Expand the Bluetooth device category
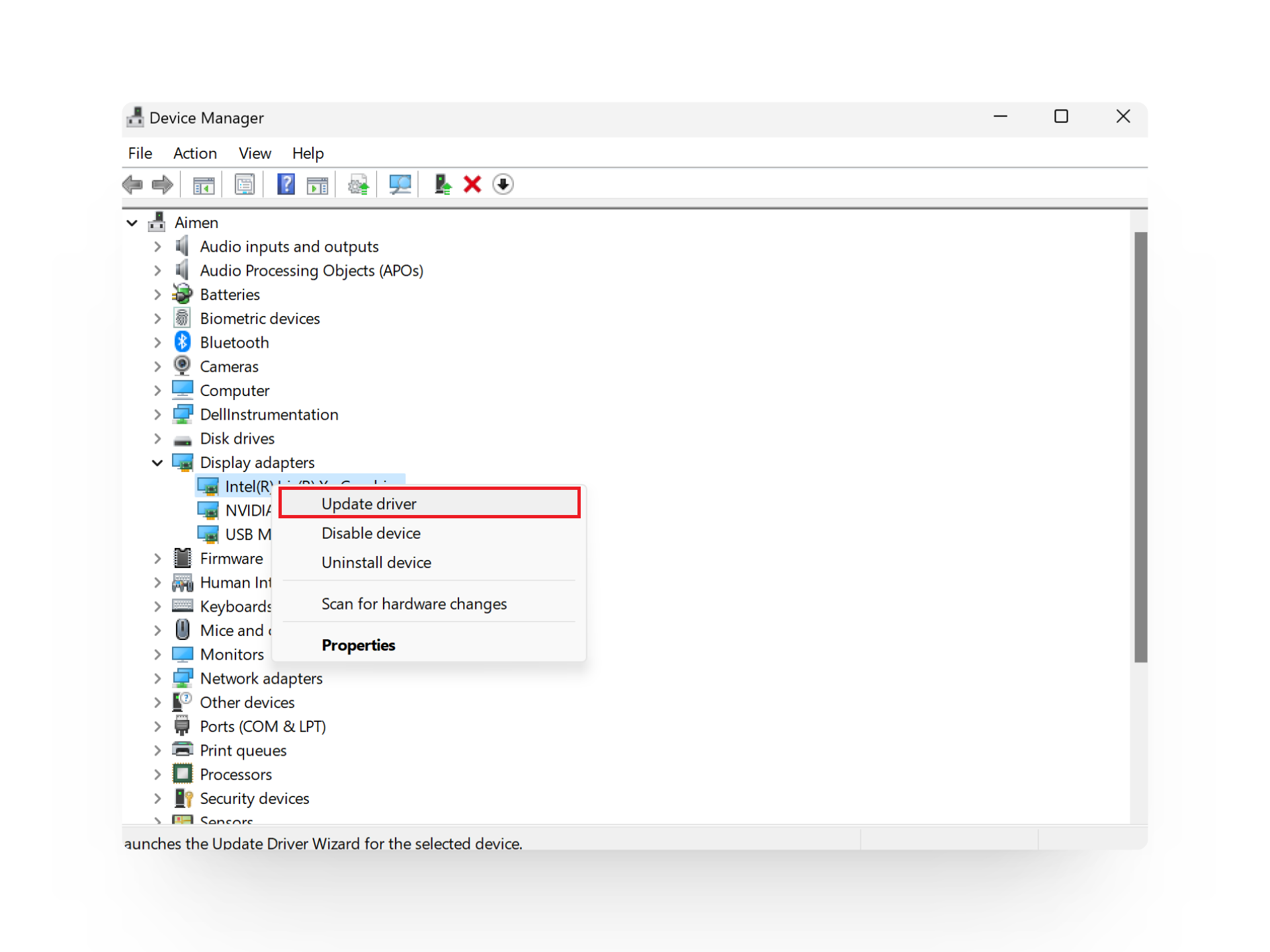 pyautogui.click(x=157, y=342)
